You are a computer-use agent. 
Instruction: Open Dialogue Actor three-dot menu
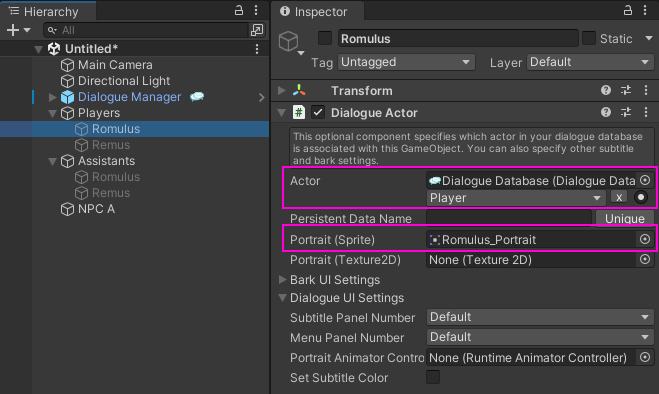pyautogui.click(x=646, y=112)
